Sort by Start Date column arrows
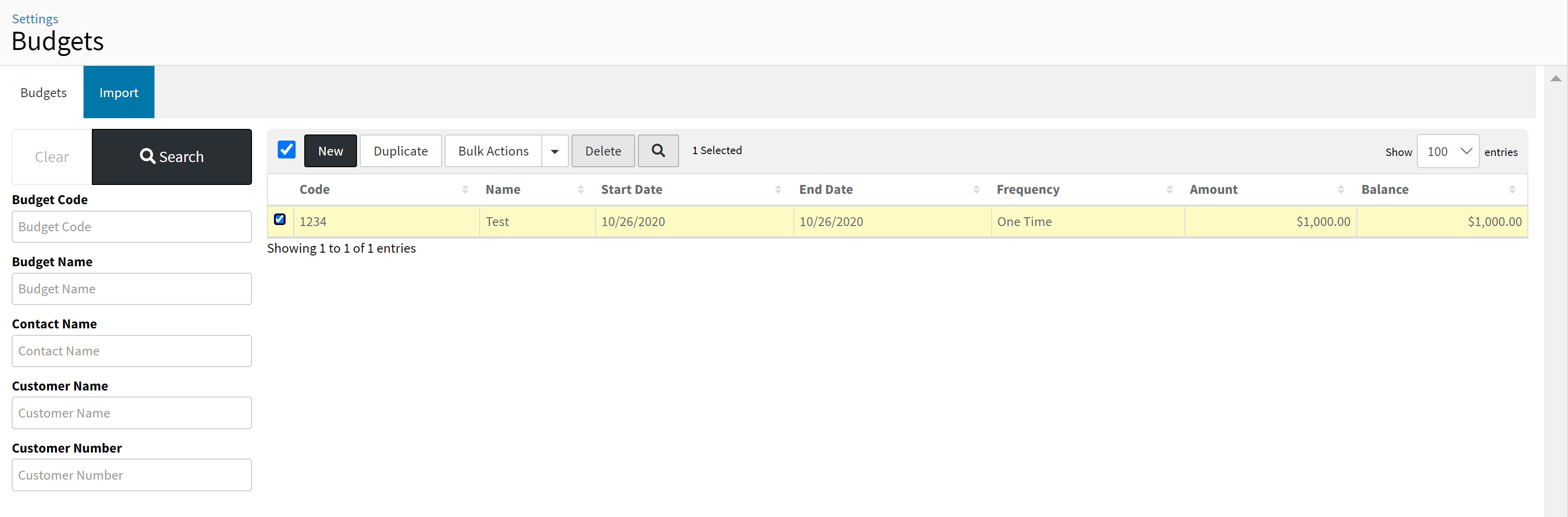This screenshot has width=1568, height=517. point(778,190)
